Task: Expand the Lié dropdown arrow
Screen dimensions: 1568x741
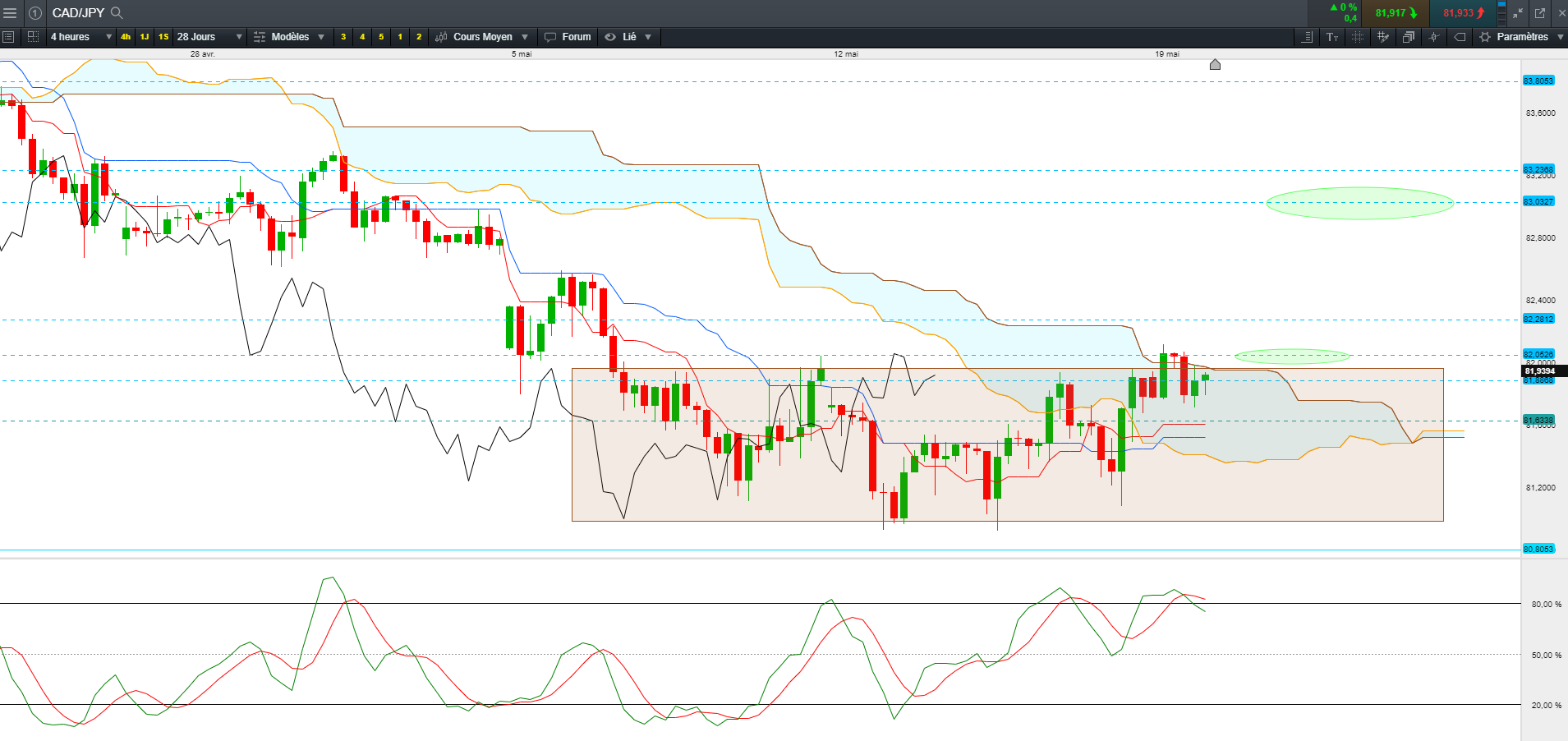Action: point(648,37)
